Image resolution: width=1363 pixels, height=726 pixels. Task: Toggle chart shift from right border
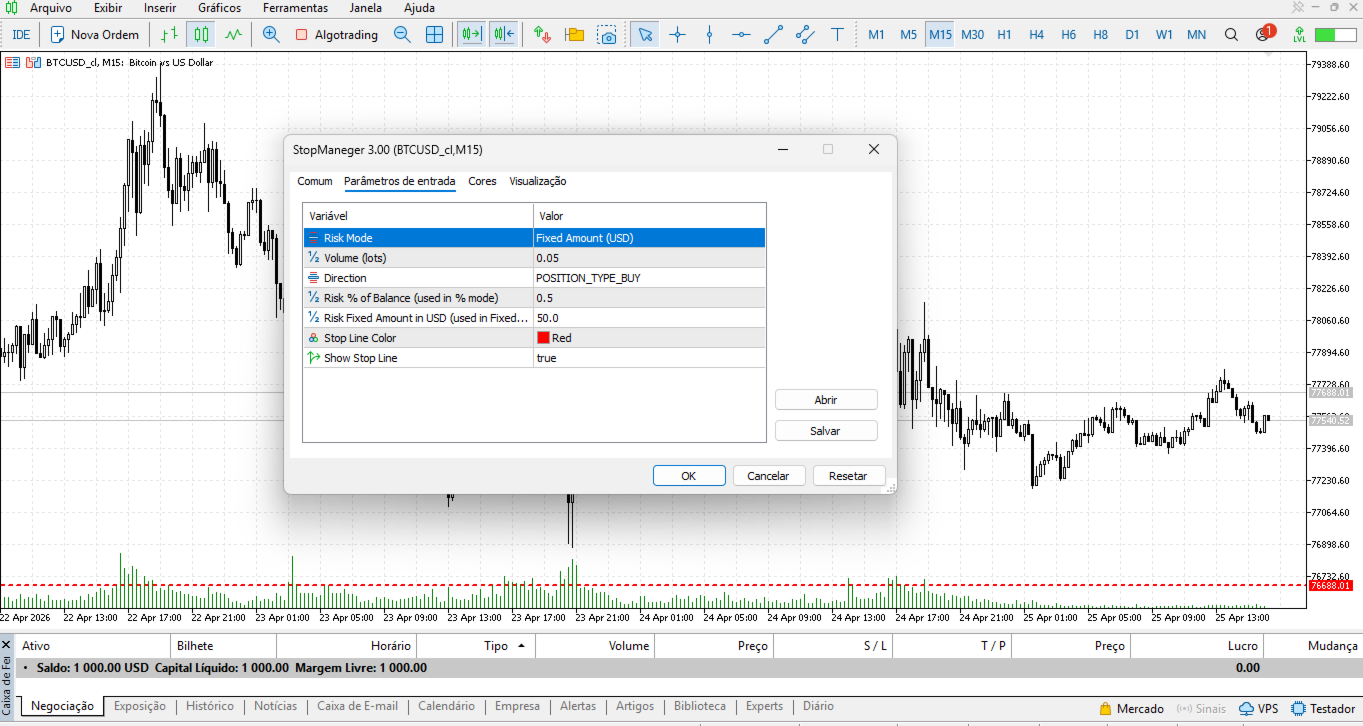[x=503, y=35]
